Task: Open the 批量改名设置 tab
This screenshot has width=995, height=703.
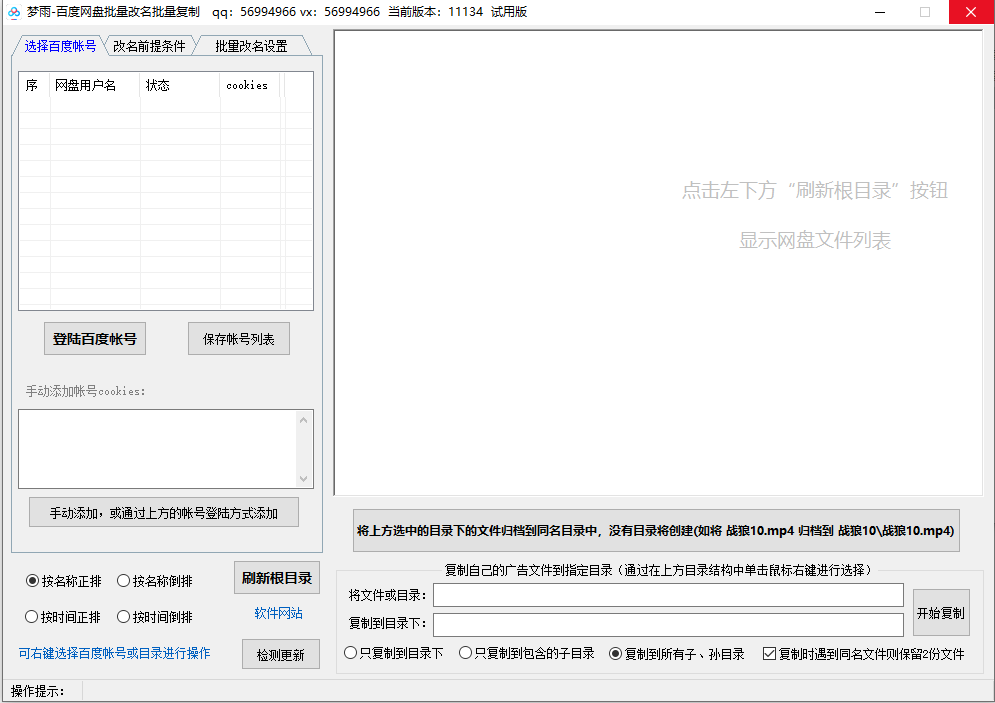Action: tap(250, 46)
